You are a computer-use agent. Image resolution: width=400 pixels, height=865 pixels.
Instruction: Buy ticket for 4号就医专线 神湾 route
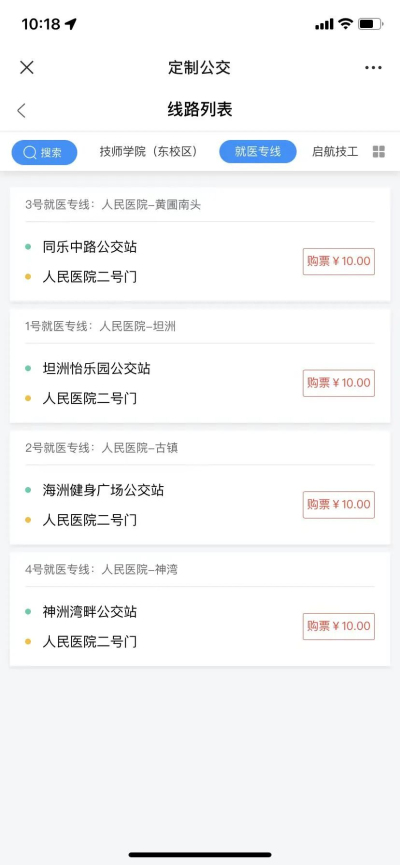(339, 626)
